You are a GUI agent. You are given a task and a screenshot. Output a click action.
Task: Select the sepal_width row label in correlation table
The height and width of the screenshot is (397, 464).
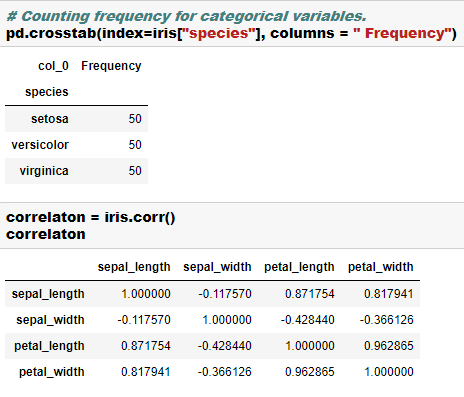(x=50, y=320)
